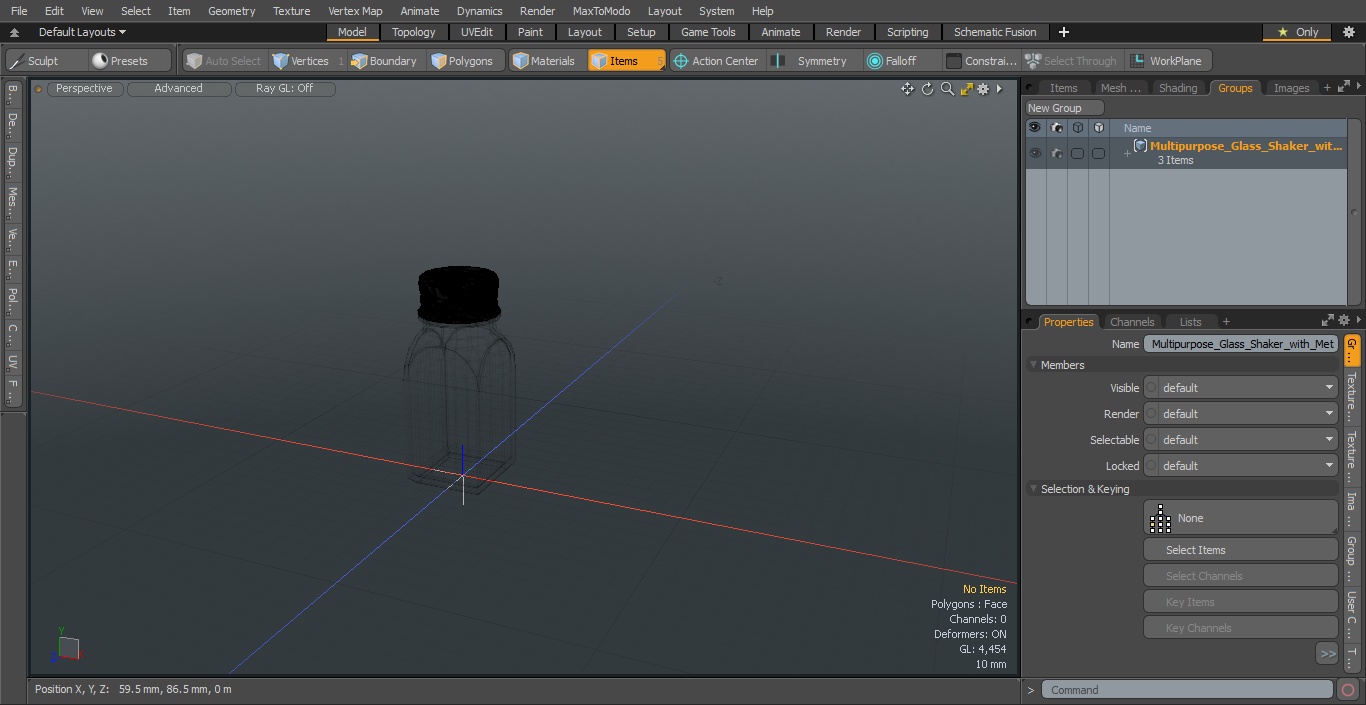The width and height of the screenshot is (1366, 705).
Task: Expand the Multipurpose_Glass_Shaker group tree
Action: 1127,153
